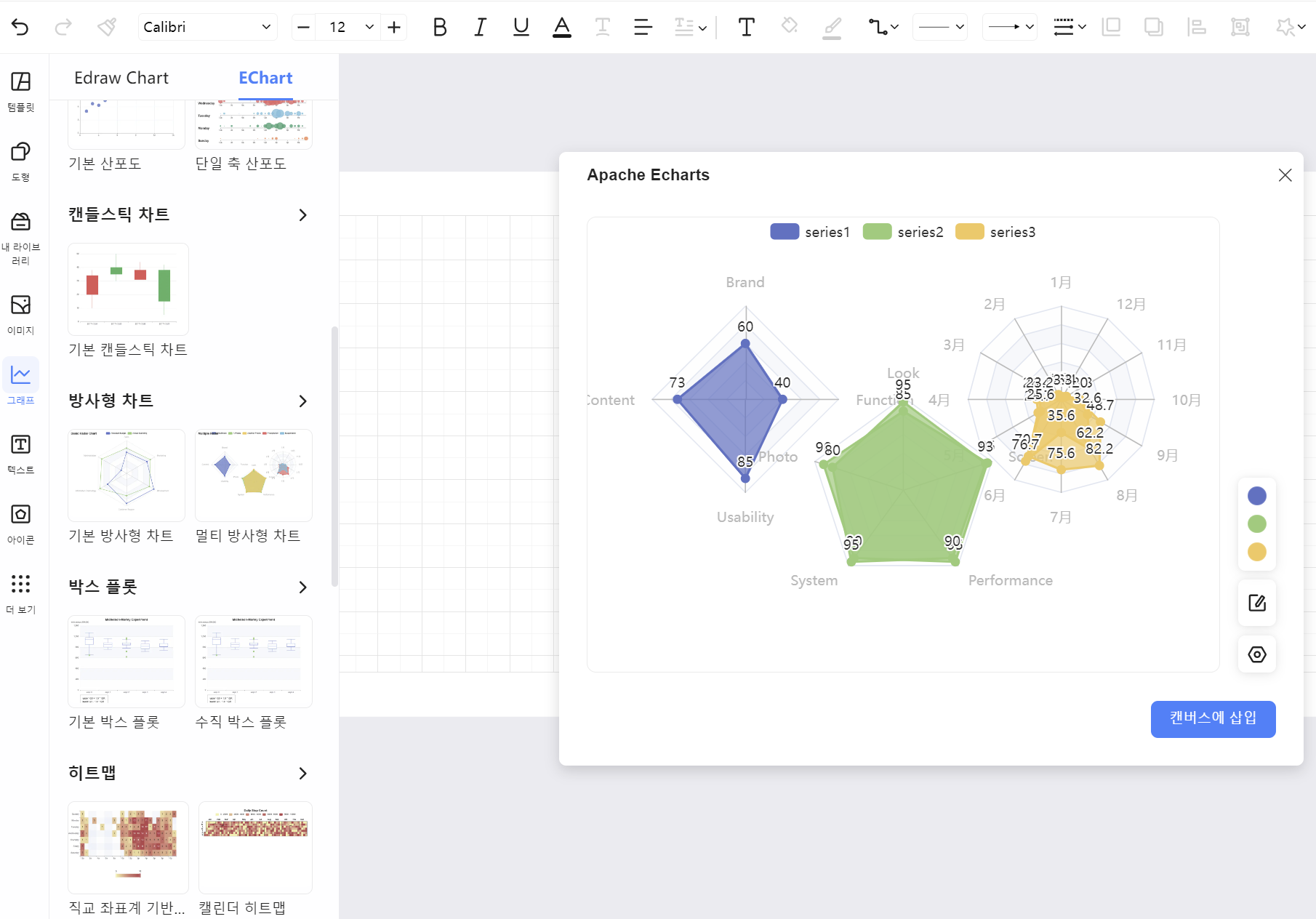This screenshot has width=1316, height=919.
Task: Open the font color tool
Action: coord(561,27)
